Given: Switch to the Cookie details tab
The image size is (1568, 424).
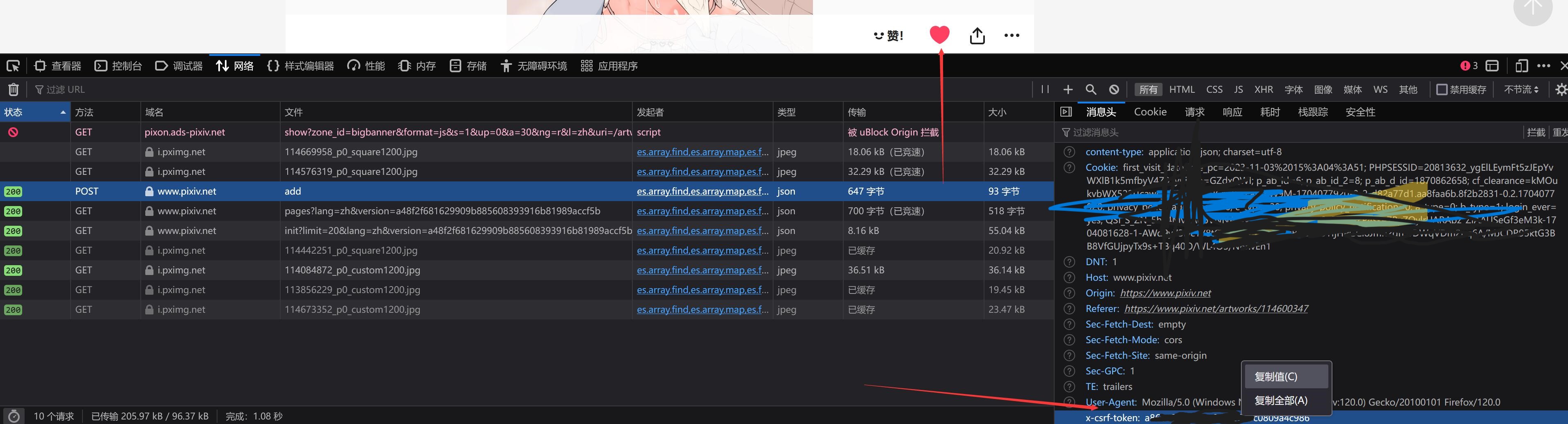Looking at the screenshot, I should [1150, 112].
